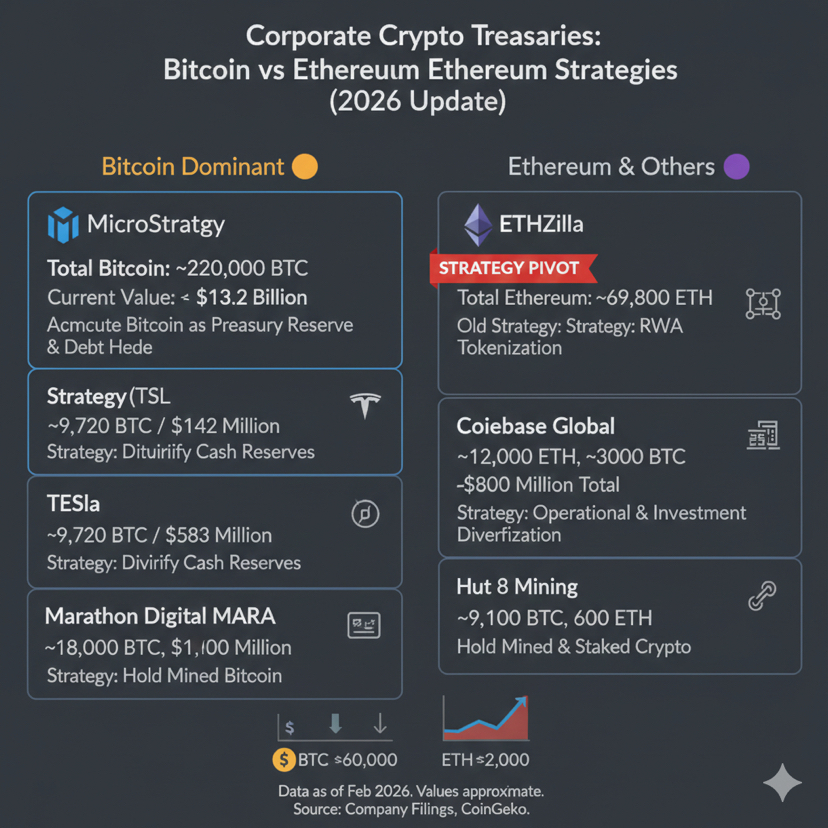
Task: Open the ETH price trend chart graphic
Action: (485, 720)
